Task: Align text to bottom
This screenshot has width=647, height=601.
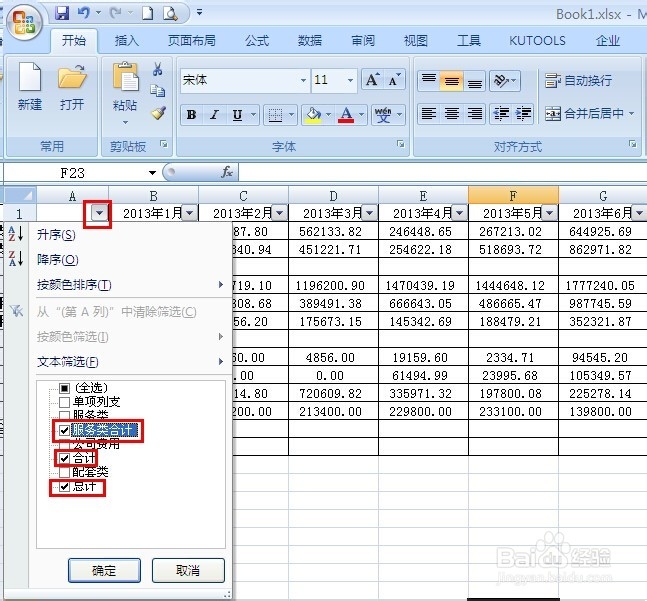Action: click(x=475, y=80)
